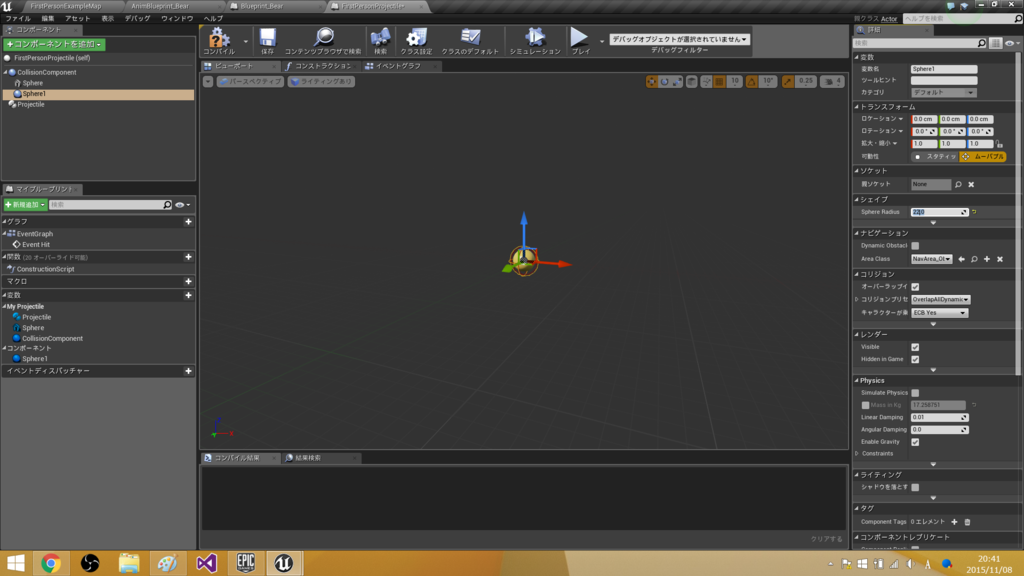Open the grid snap size dropdown showing 10
Viewport: 1024px width, 576px height.
coord(735,82)
